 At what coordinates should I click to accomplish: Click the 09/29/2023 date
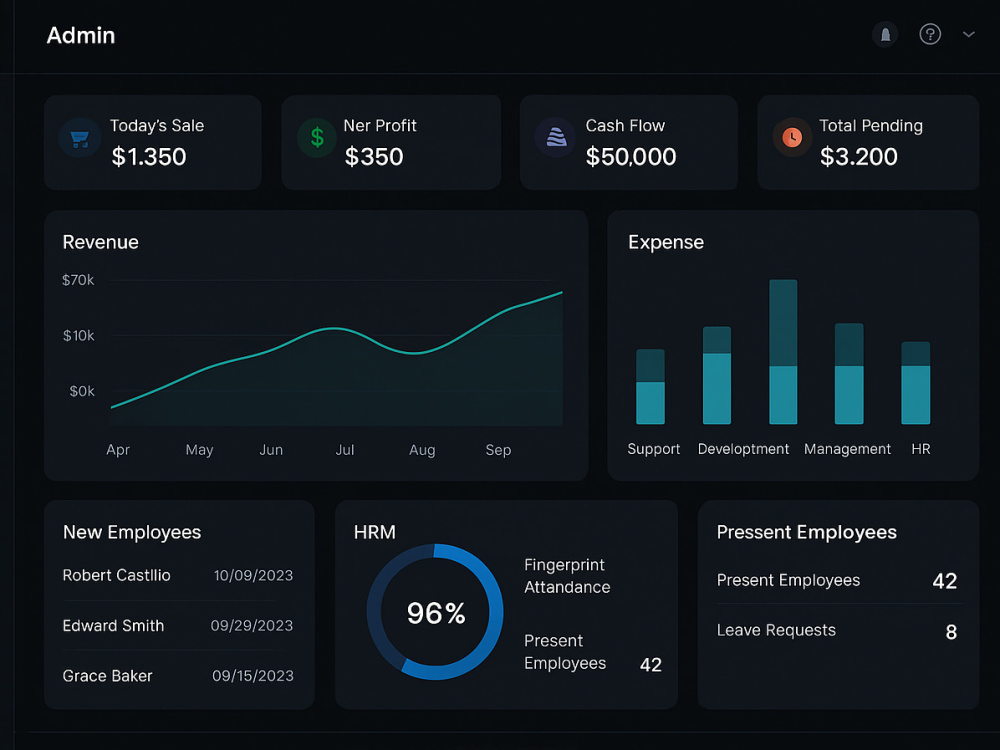252,626
